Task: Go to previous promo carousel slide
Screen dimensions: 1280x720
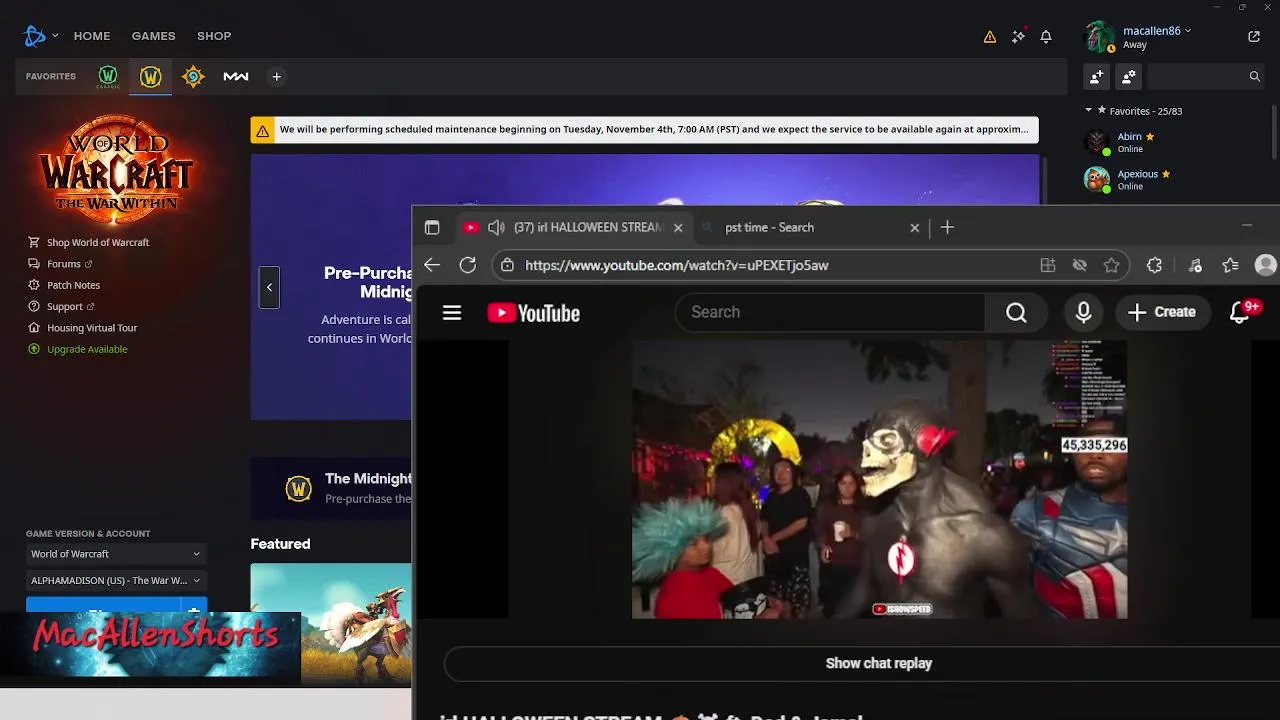Action: pos(269,288)
